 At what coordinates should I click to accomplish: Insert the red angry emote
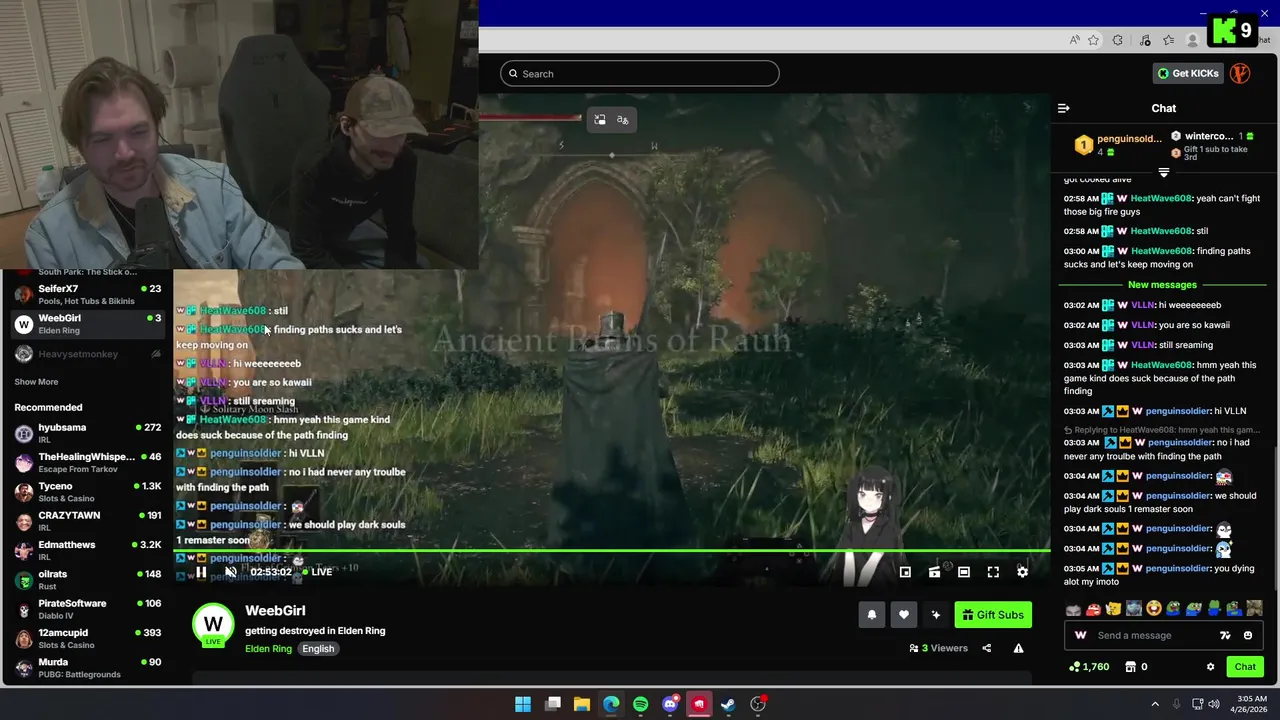(x=1093, y=608)
